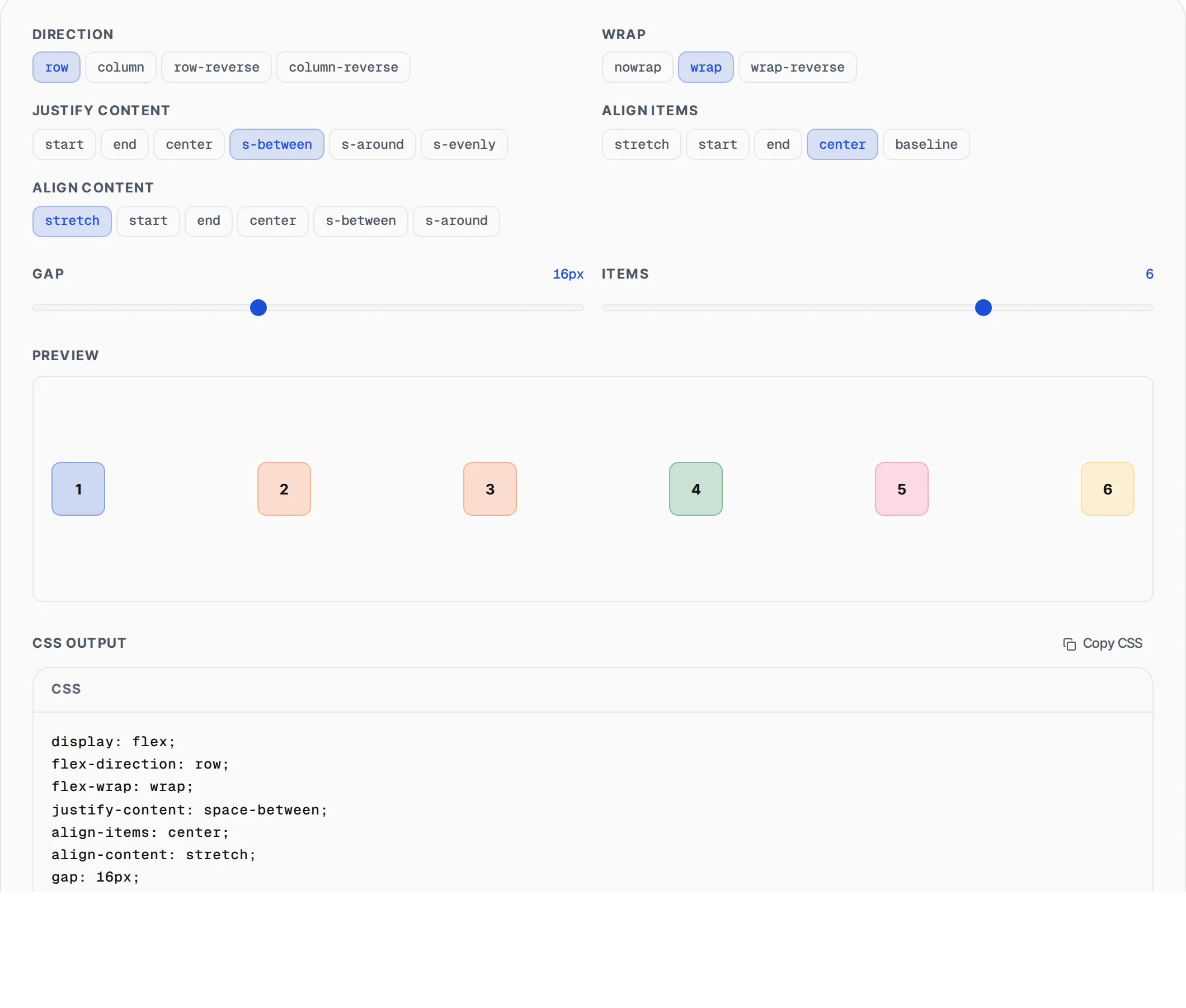Select wrap-reverse option
Screen dimensions: 1186x1008
tap(797, 68)
